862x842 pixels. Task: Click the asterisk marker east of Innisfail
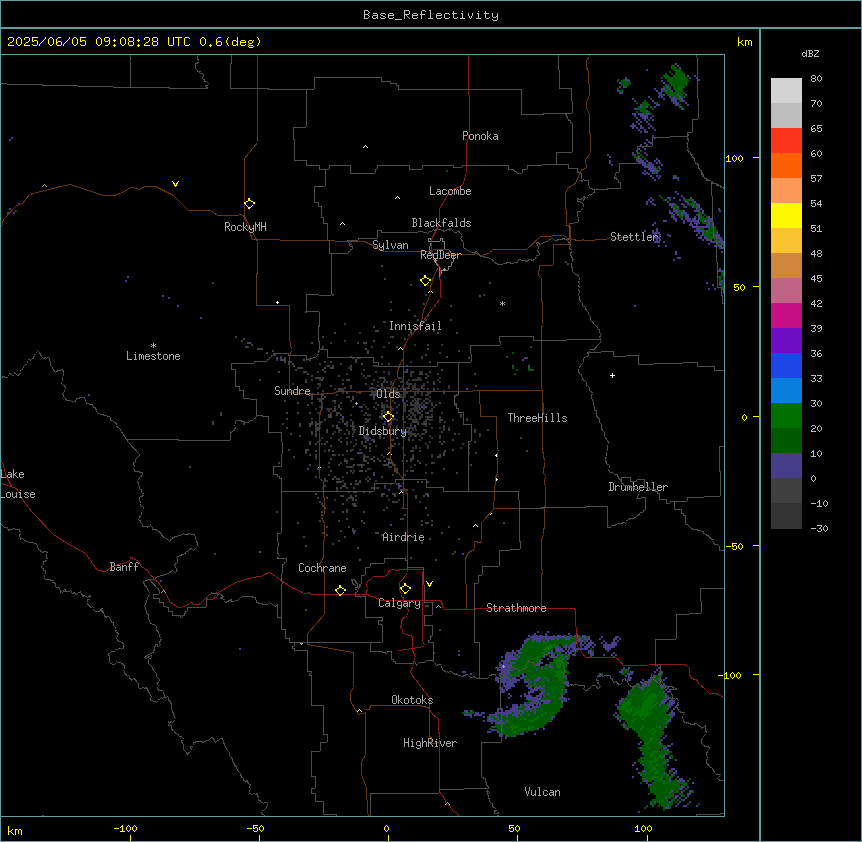point(502,303)
